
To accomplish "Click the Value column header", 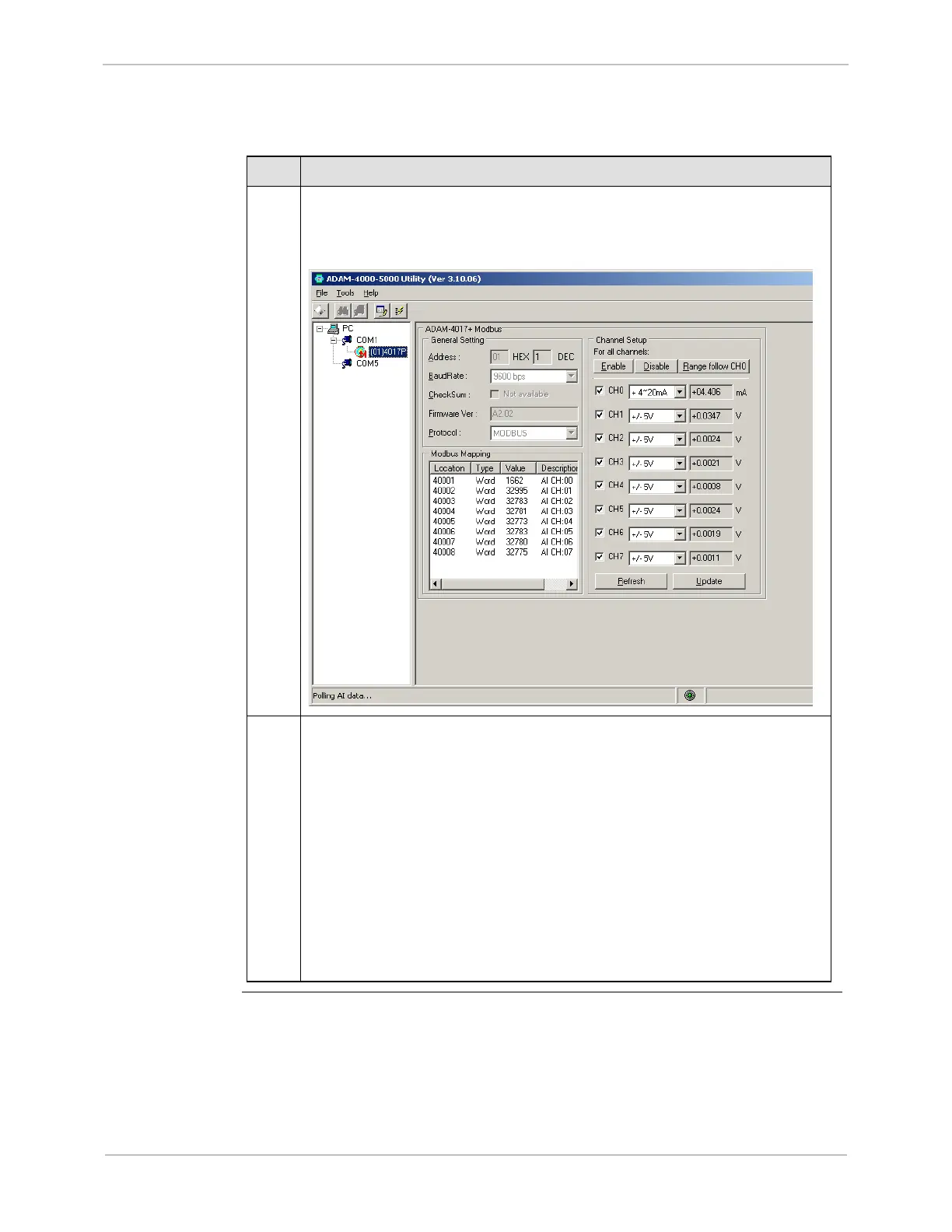I will (x=517, y=468).
